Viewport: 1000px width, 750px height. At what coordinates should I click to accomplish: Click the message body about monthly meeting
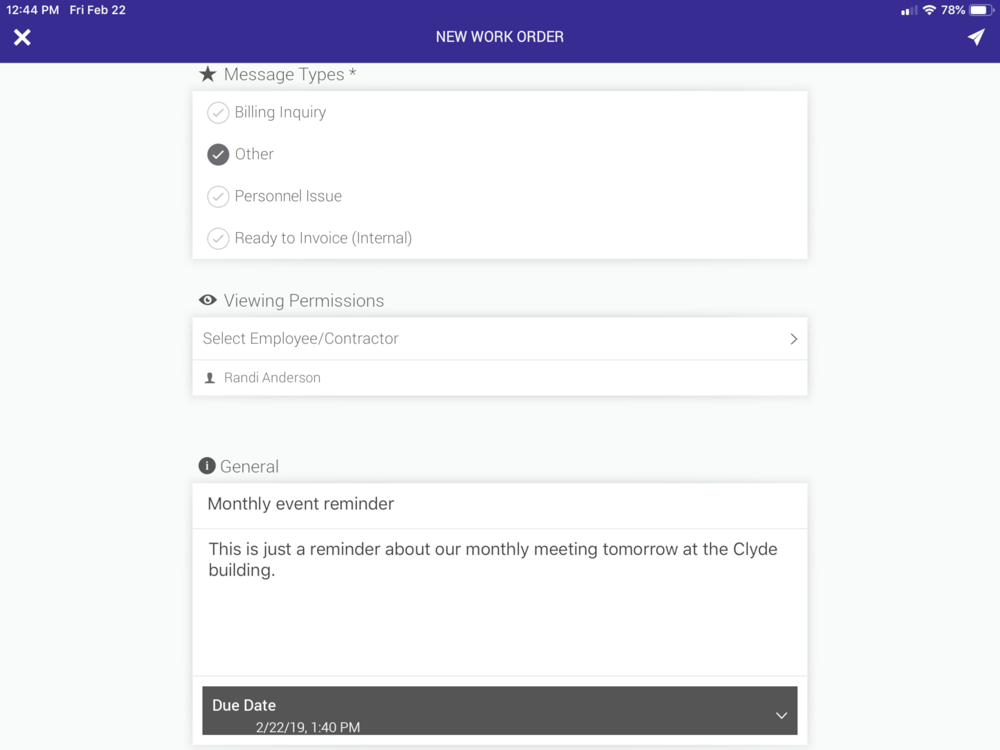pyautogui.click(x=500, y=602)
